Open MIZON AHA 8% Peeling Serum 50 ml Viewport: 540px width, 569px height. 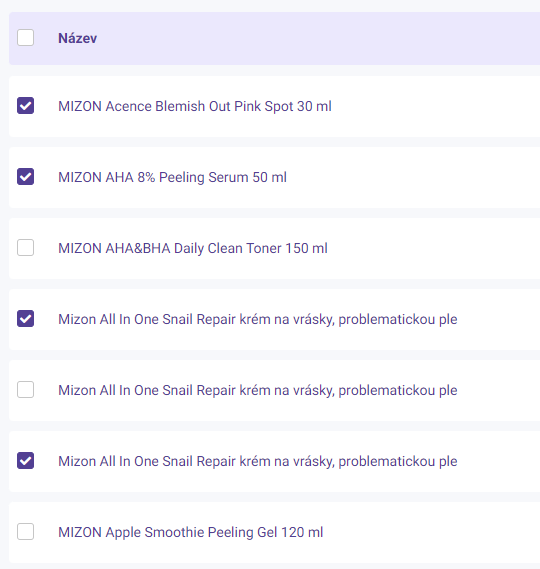coord(172,177)
